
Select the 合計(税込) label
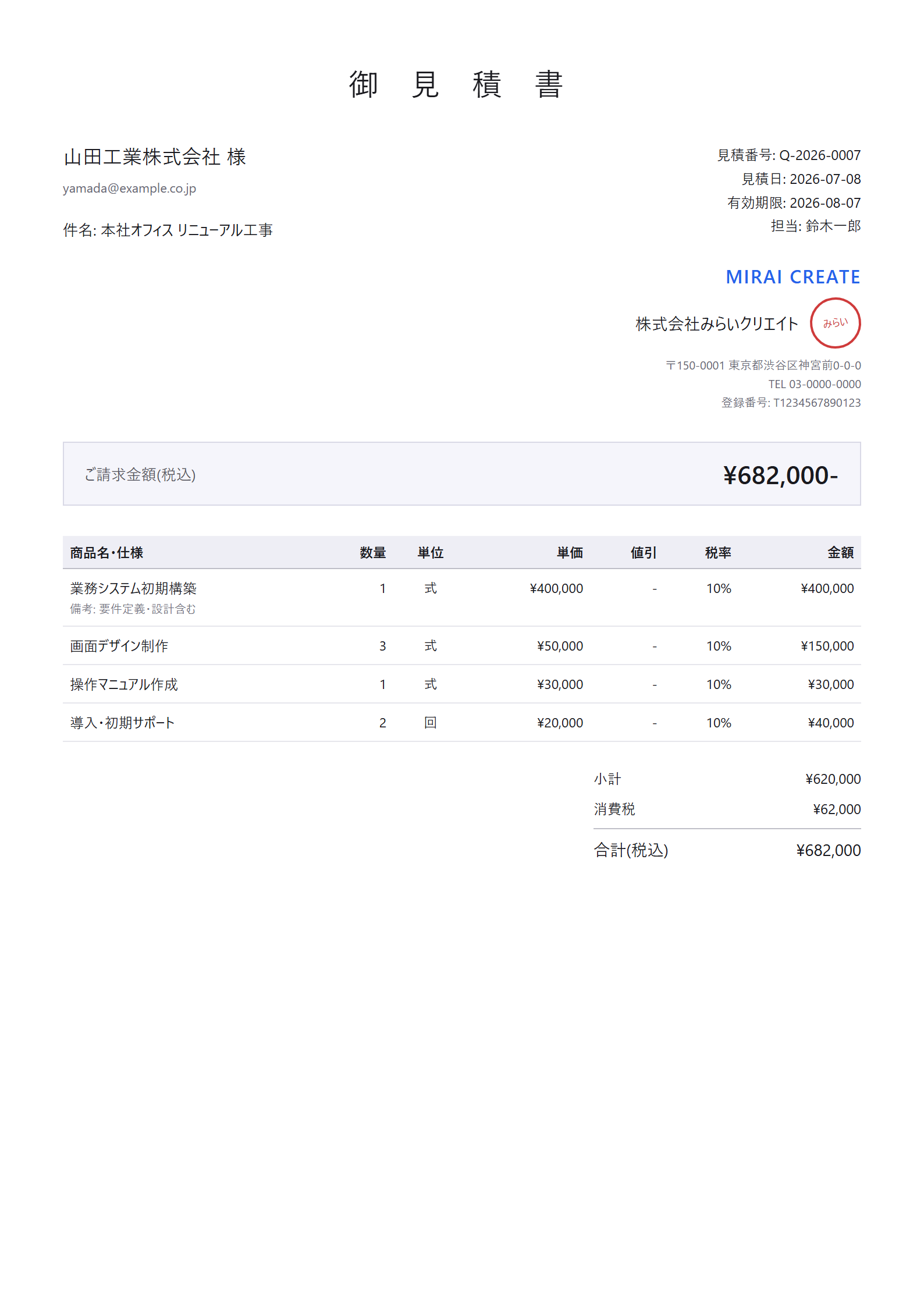tap(631, 851)
